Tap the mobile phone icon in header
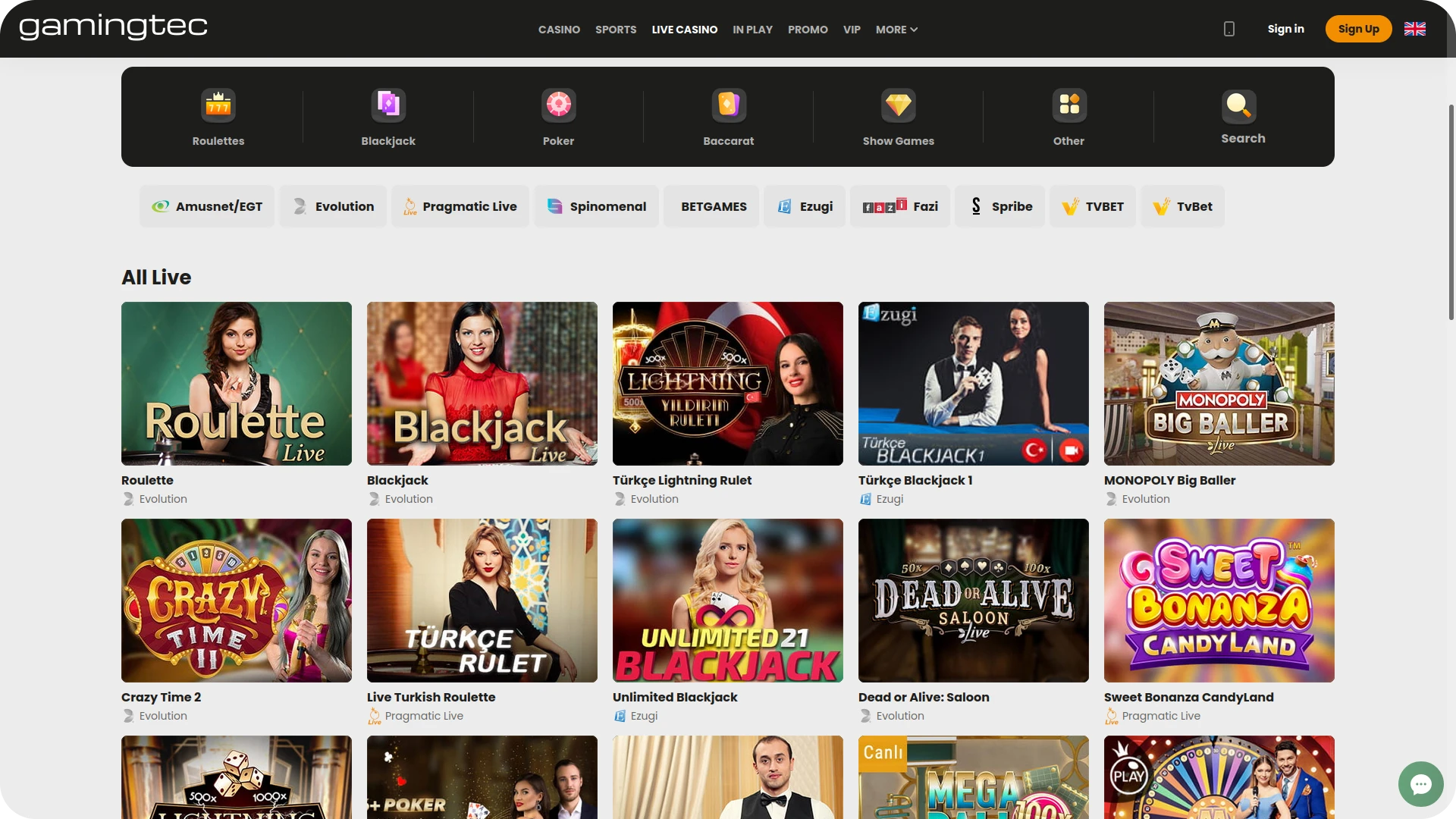 coord(1228,29)
